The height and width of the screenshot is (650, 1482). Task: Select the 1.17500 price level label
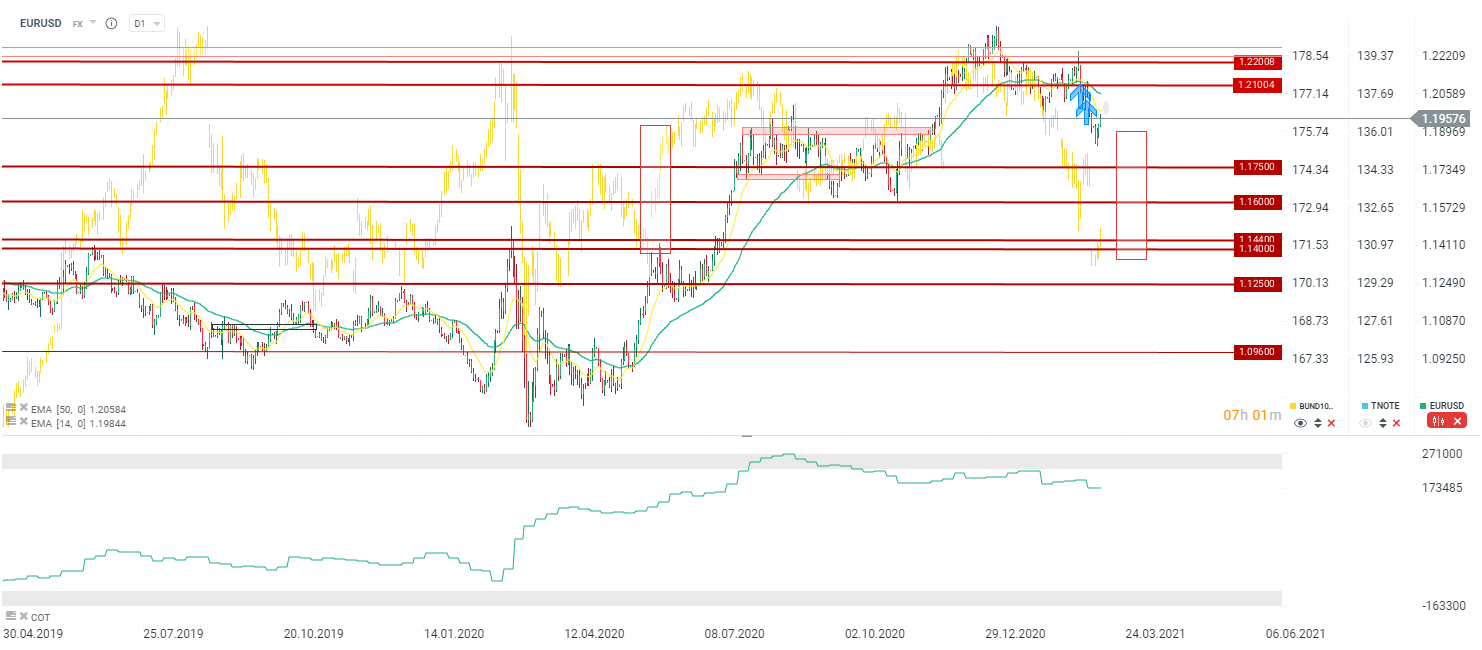click(x=1258, y=167)
